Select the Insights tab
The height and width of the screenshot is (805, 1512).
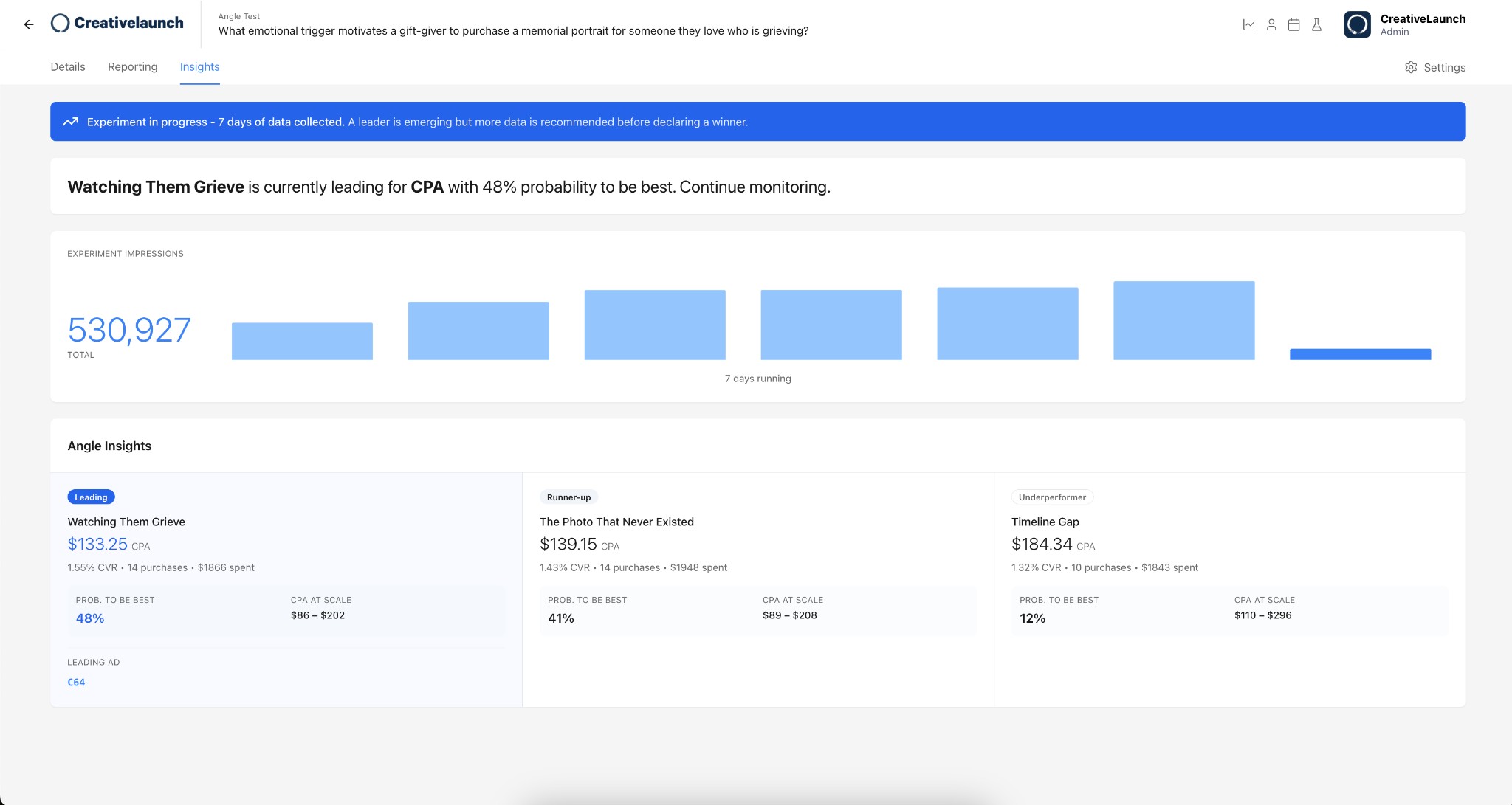click(x=199, y=67)
